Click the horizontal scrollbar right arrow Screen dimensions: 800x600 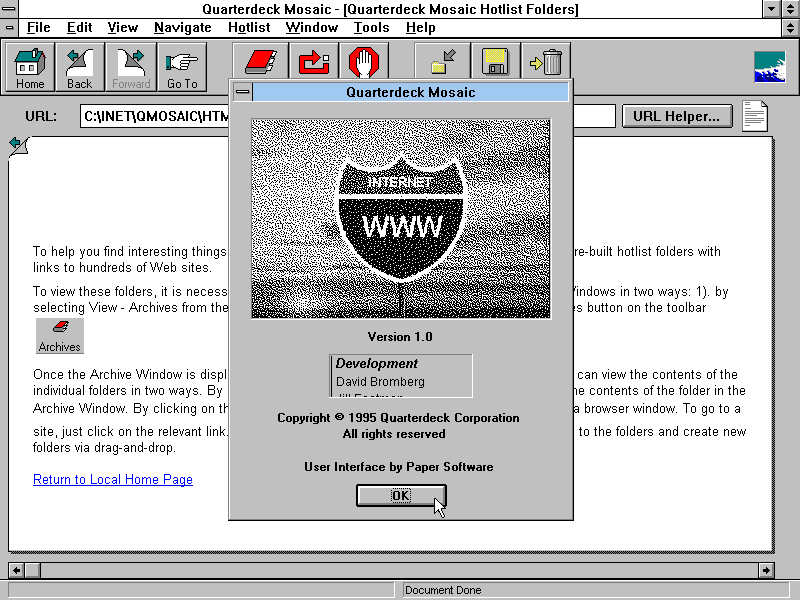tap(766, 570)
